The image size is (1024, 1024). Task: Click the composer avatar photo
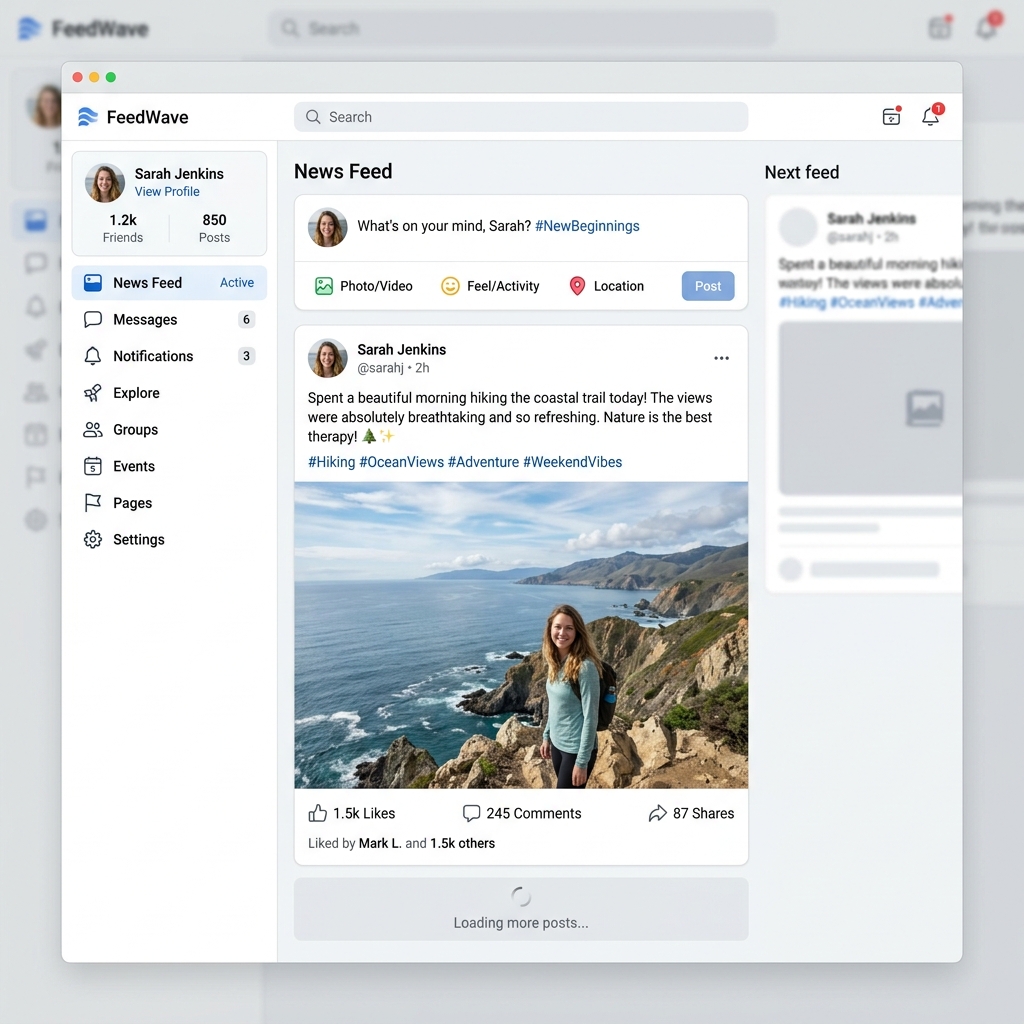328,227
